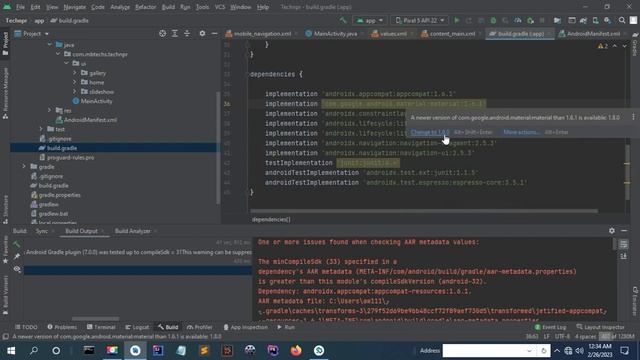The image size is (640, 360).
Task: Open the Layout Inspector
Action: point(600,327)
